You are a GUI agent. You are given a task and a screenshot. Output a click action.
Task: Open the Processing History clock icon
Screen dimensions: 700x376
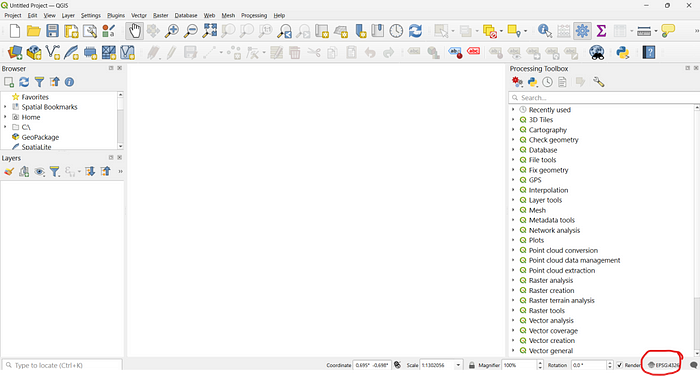point(547,82)
